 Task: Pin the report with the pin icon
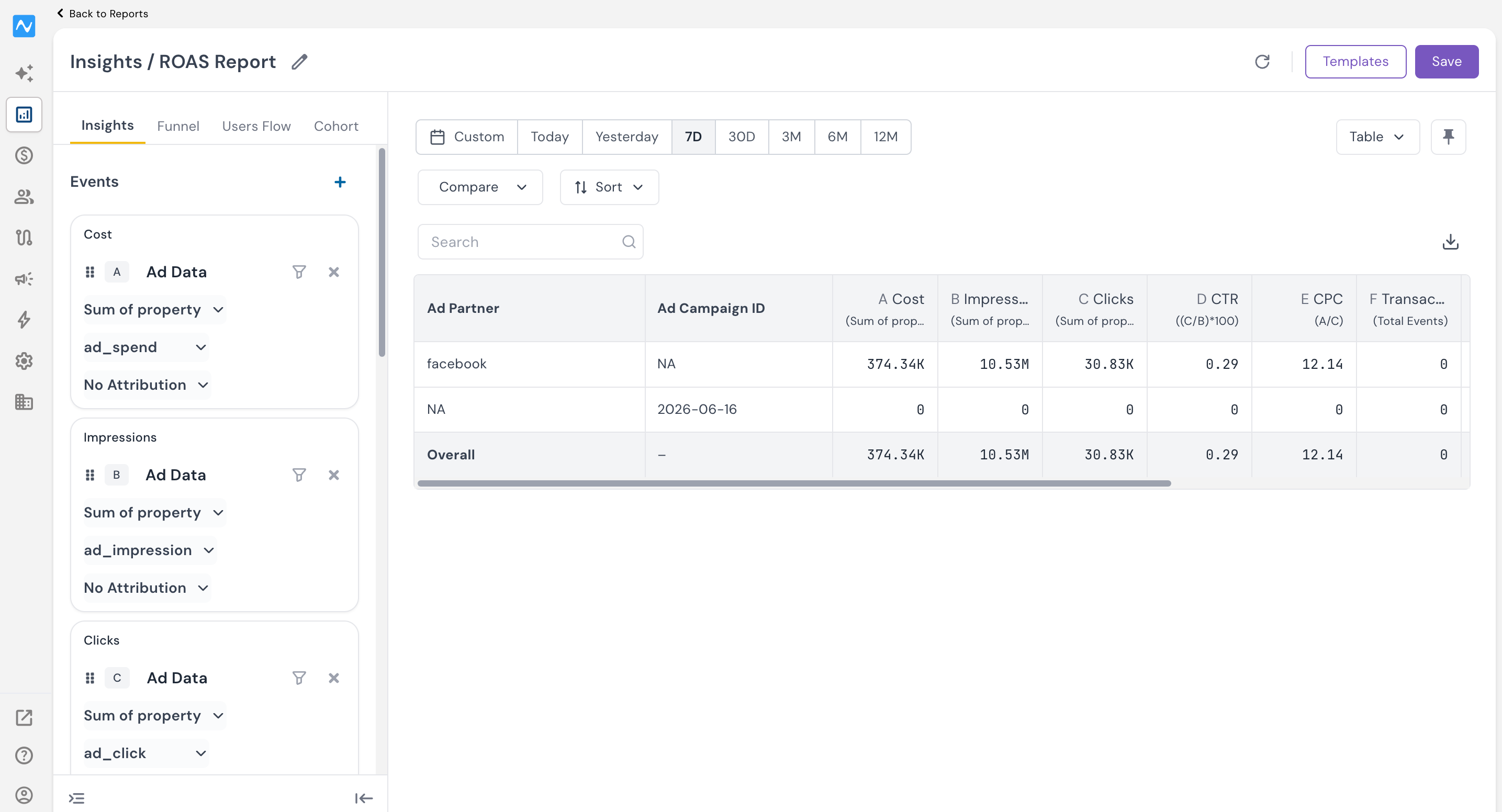pos(1449,137)
